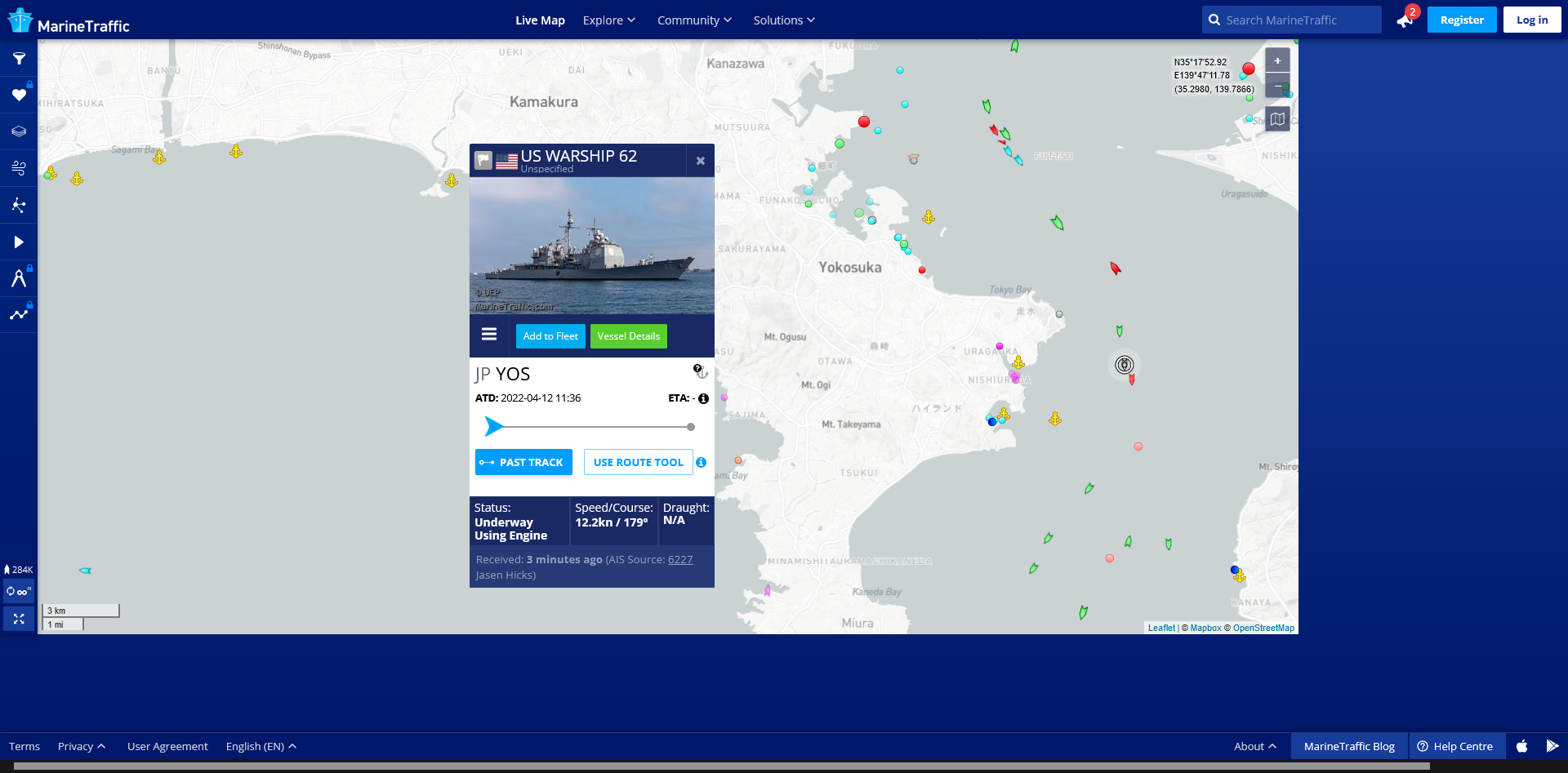The height and width of the screenshot is (773, 1568).
Task: Expand the Community dropdown menu
Action: coord(694,20)
